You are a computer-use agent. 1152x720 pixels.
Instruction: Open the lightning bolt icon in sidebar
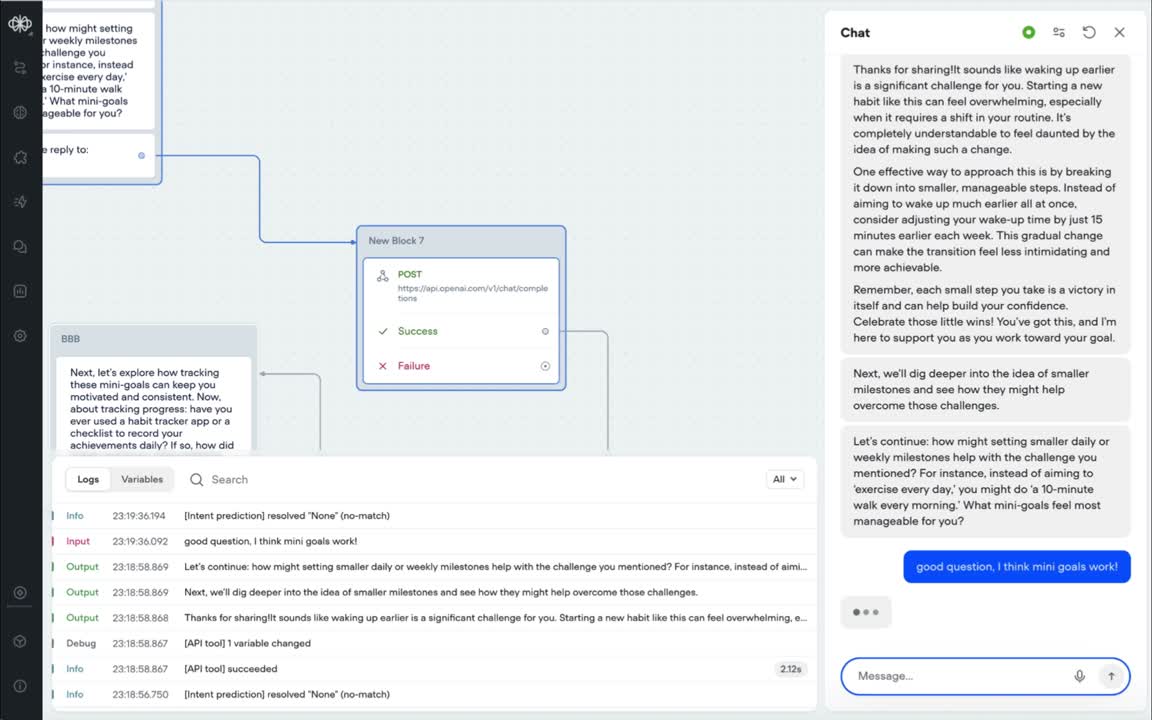(20, 202)
